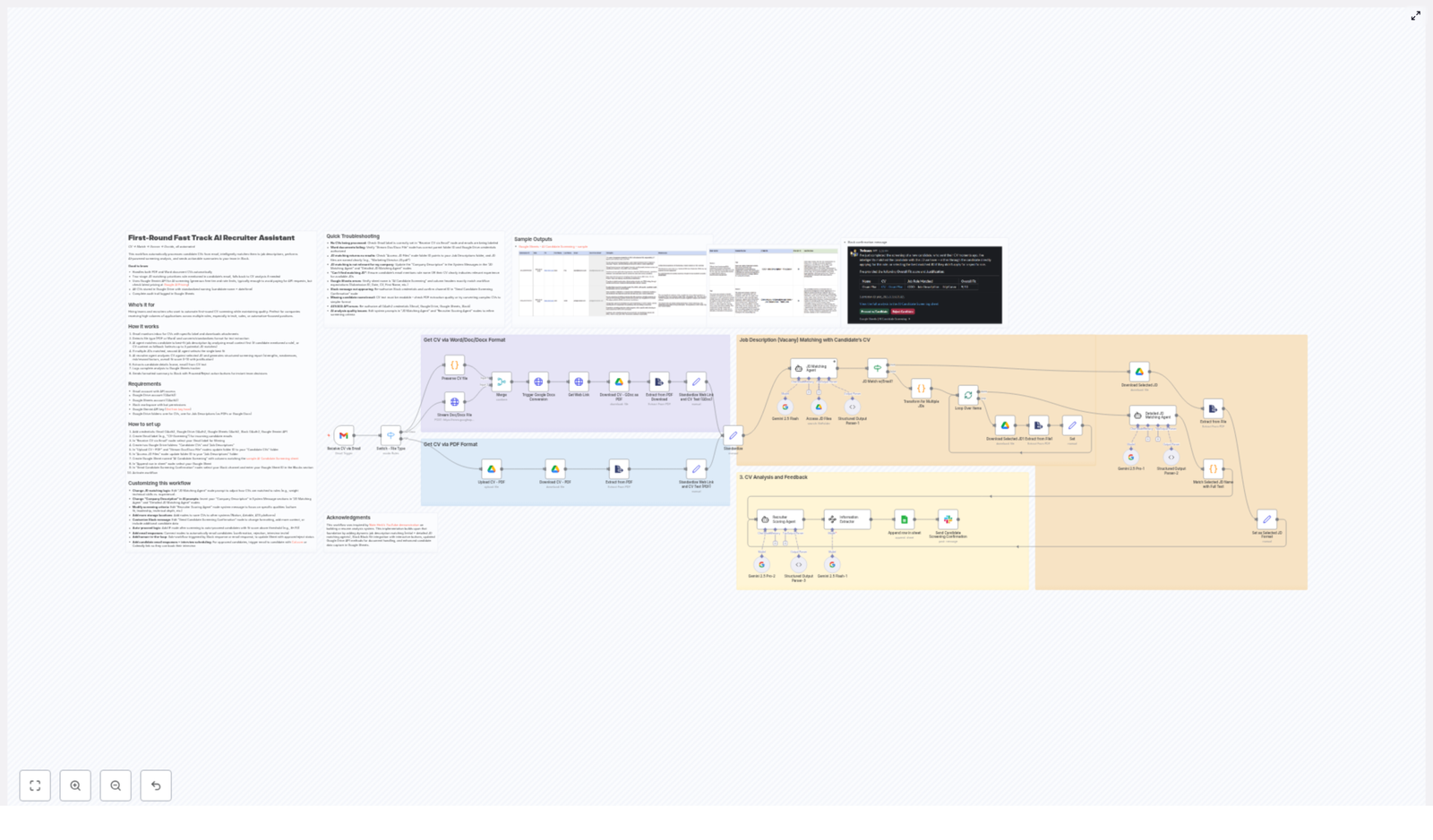This screenshot has height=840, width=1433.
Task: Click the Append row in sheet Google Sheets node
Action: [903, 518]
